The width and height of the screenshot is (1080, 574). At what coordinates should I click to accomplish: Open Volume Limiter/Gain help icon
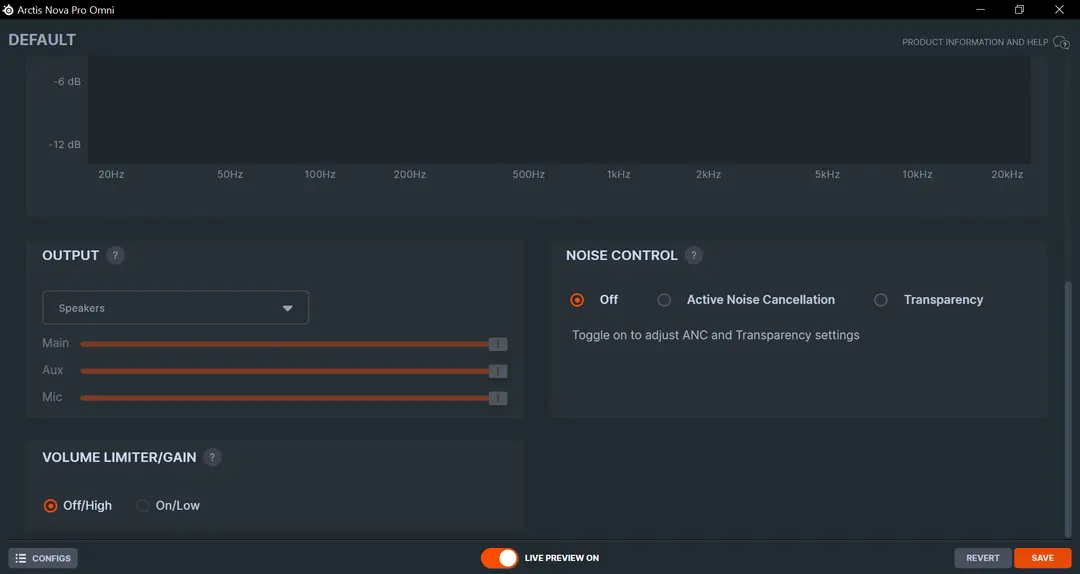click(x=212, y=458)
